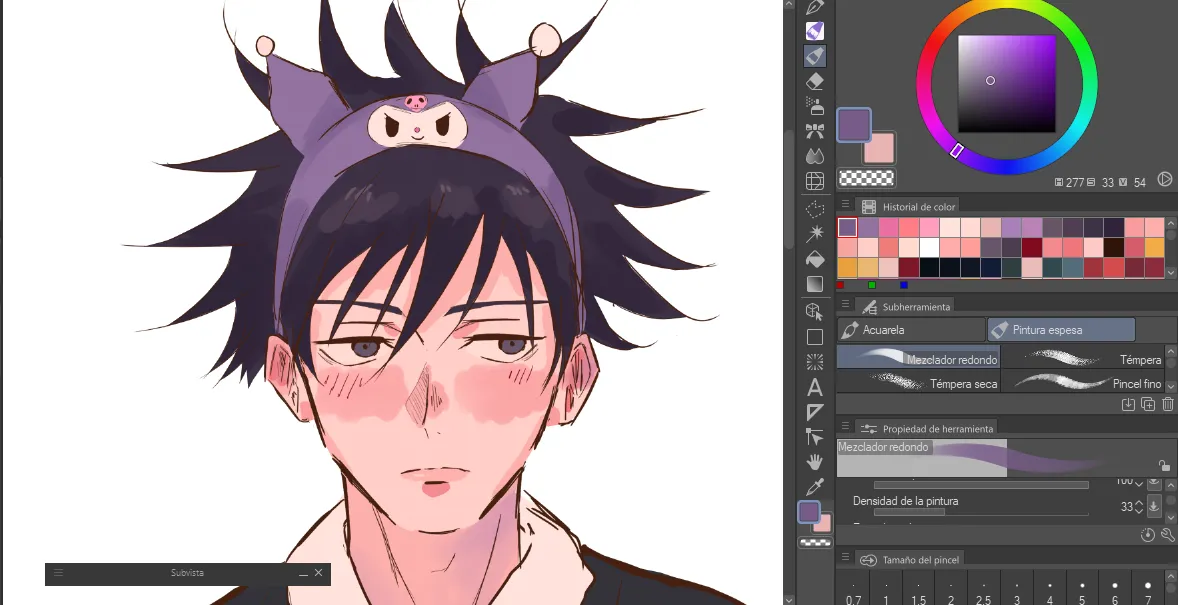Select the triangle Ruler tool
Screen dimensions: 1178x605
[814, 413]
